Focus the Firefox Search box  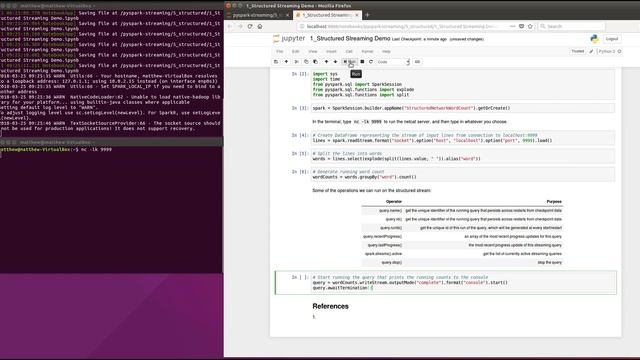click(571, 26)
